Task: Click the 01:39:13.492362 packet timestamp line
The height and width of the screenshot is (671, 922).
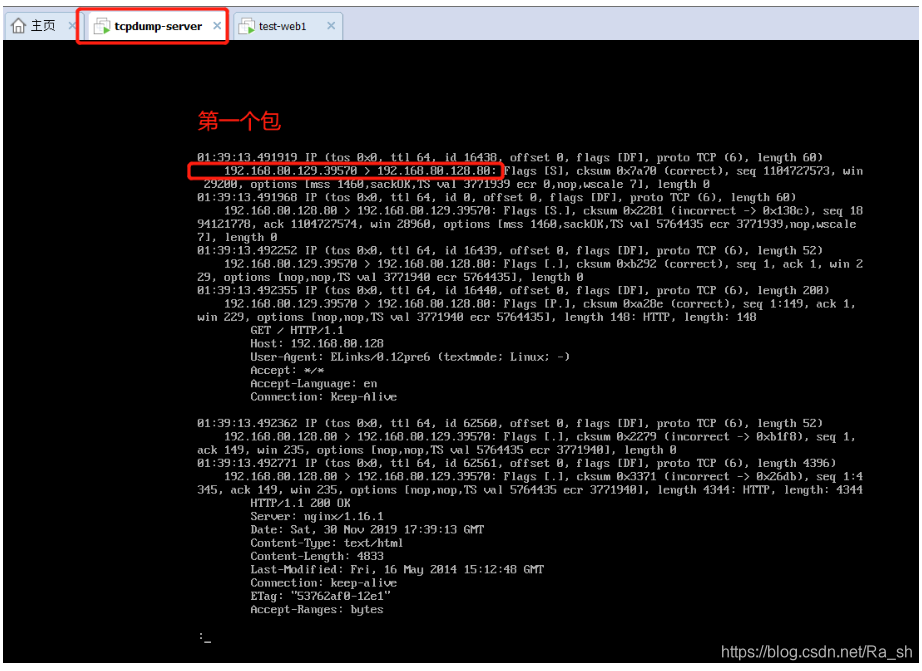Action: click(510, 423)
